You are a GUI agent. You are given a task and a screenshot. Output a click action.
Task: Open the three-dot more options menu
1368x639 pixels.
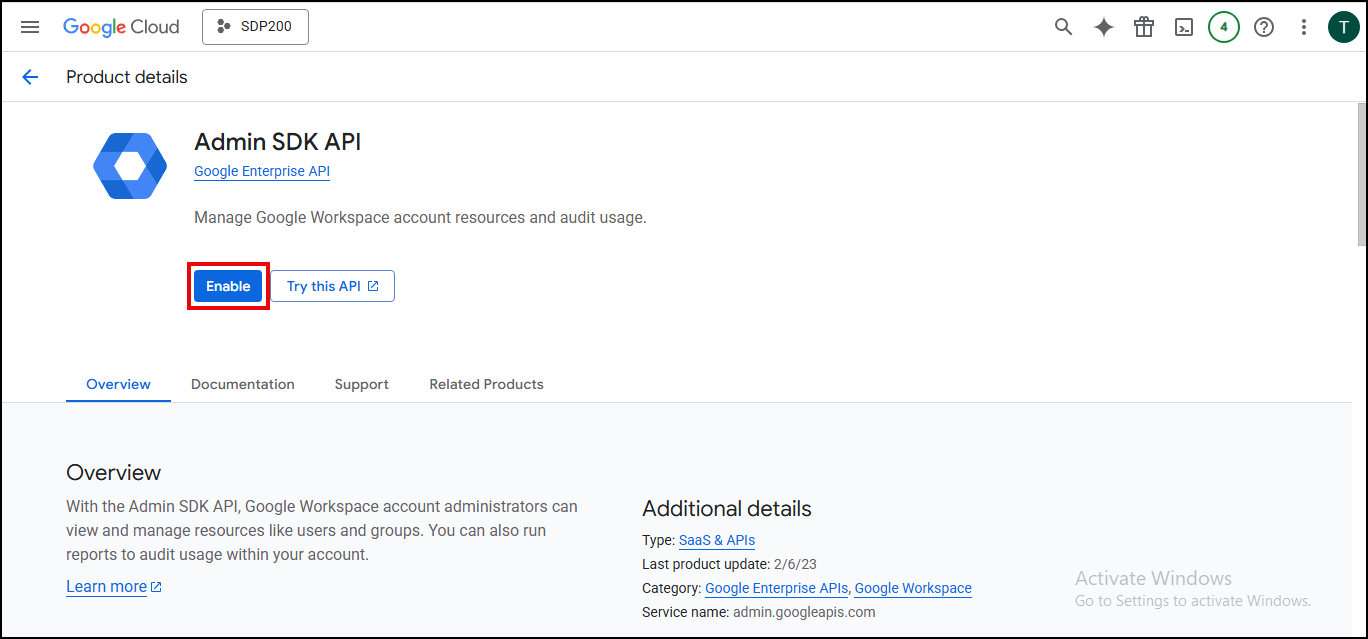tap(1303, 27)
